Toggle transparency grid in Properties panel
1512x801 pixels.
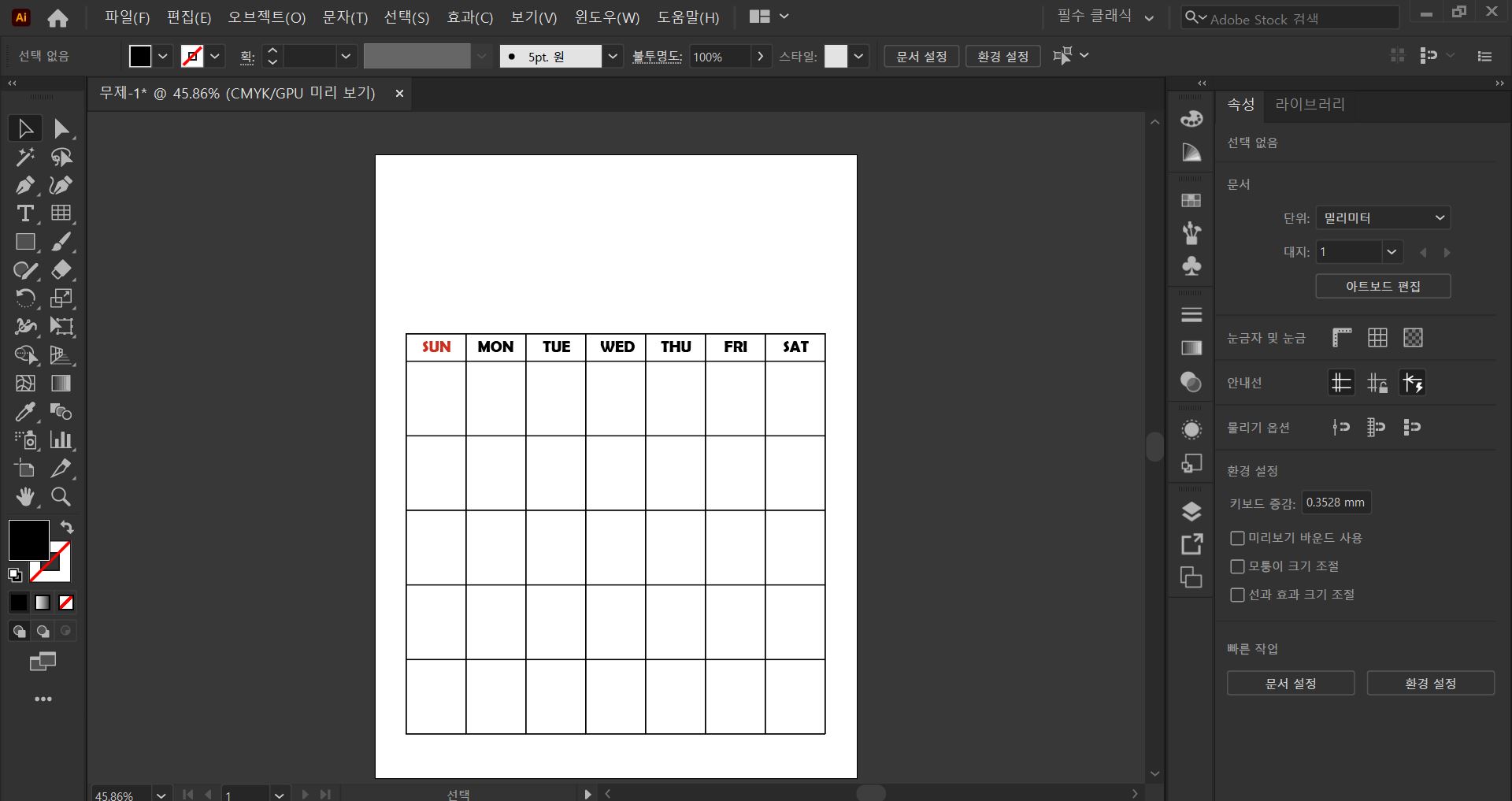click(1413, 338)
